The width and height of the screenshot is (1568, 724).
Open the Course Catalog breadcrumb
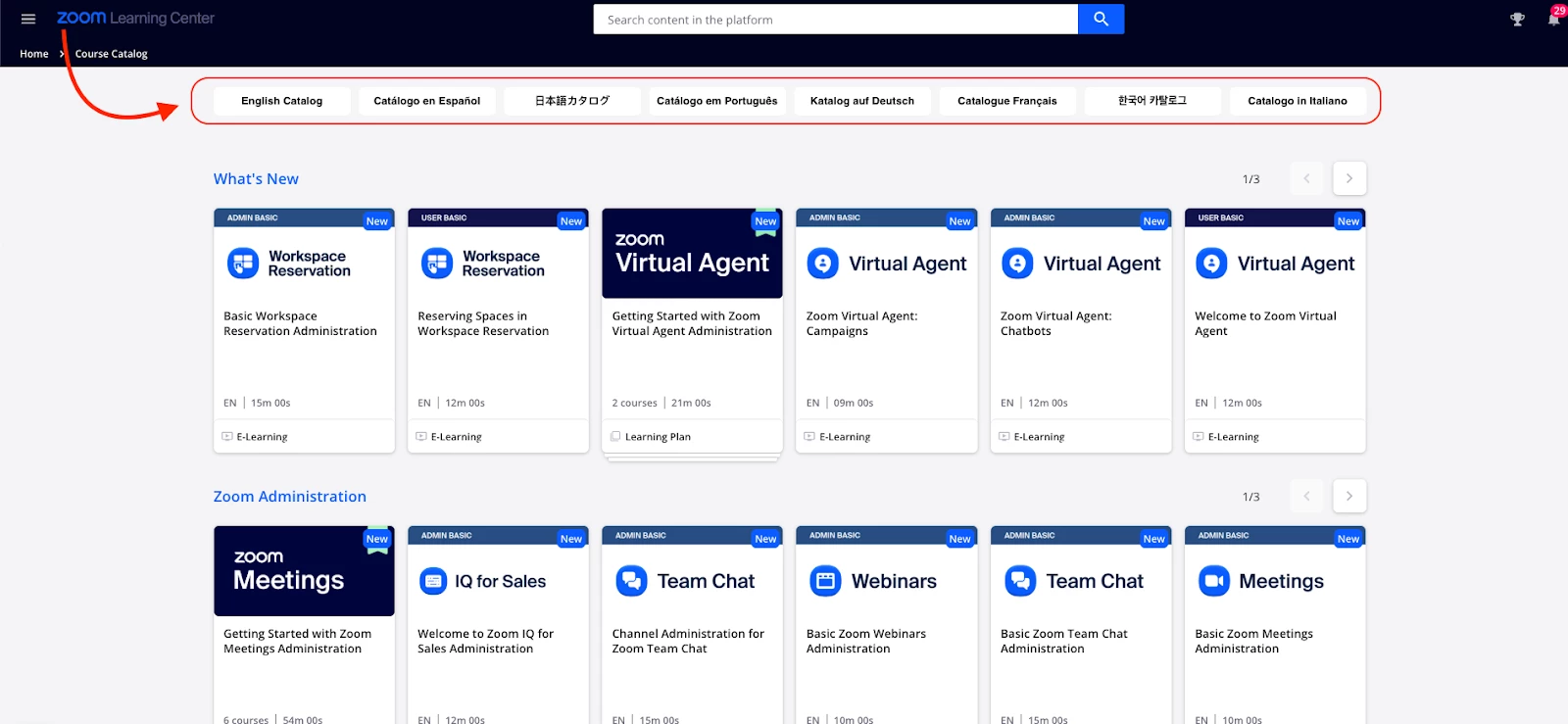click(x=112, y=54)
